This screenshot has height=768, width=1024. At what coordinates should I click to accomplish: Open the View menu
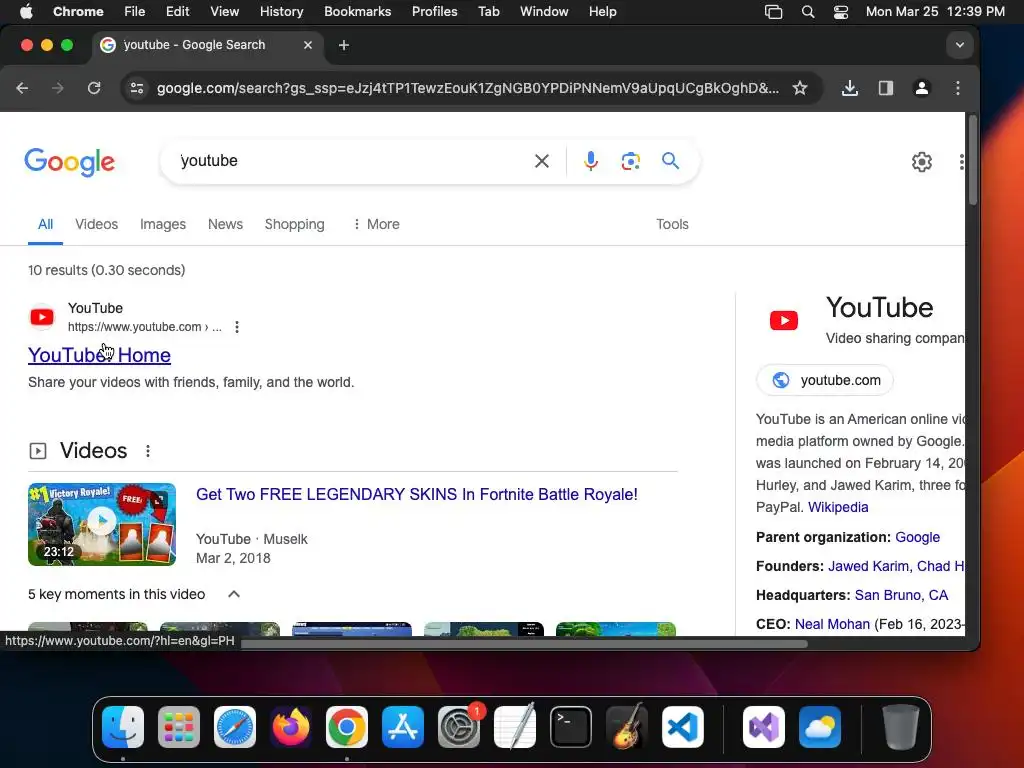225,12
